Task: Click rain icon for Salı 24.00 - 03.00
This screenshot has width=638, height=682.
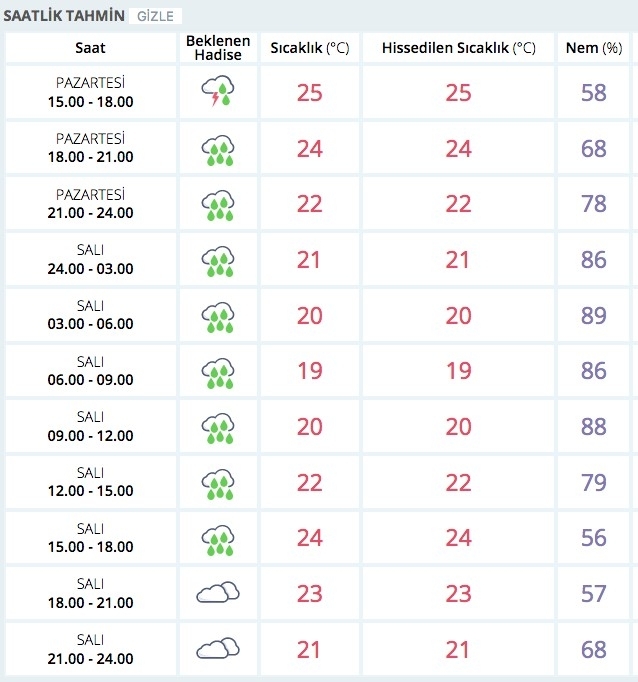Action: (217, 260)
